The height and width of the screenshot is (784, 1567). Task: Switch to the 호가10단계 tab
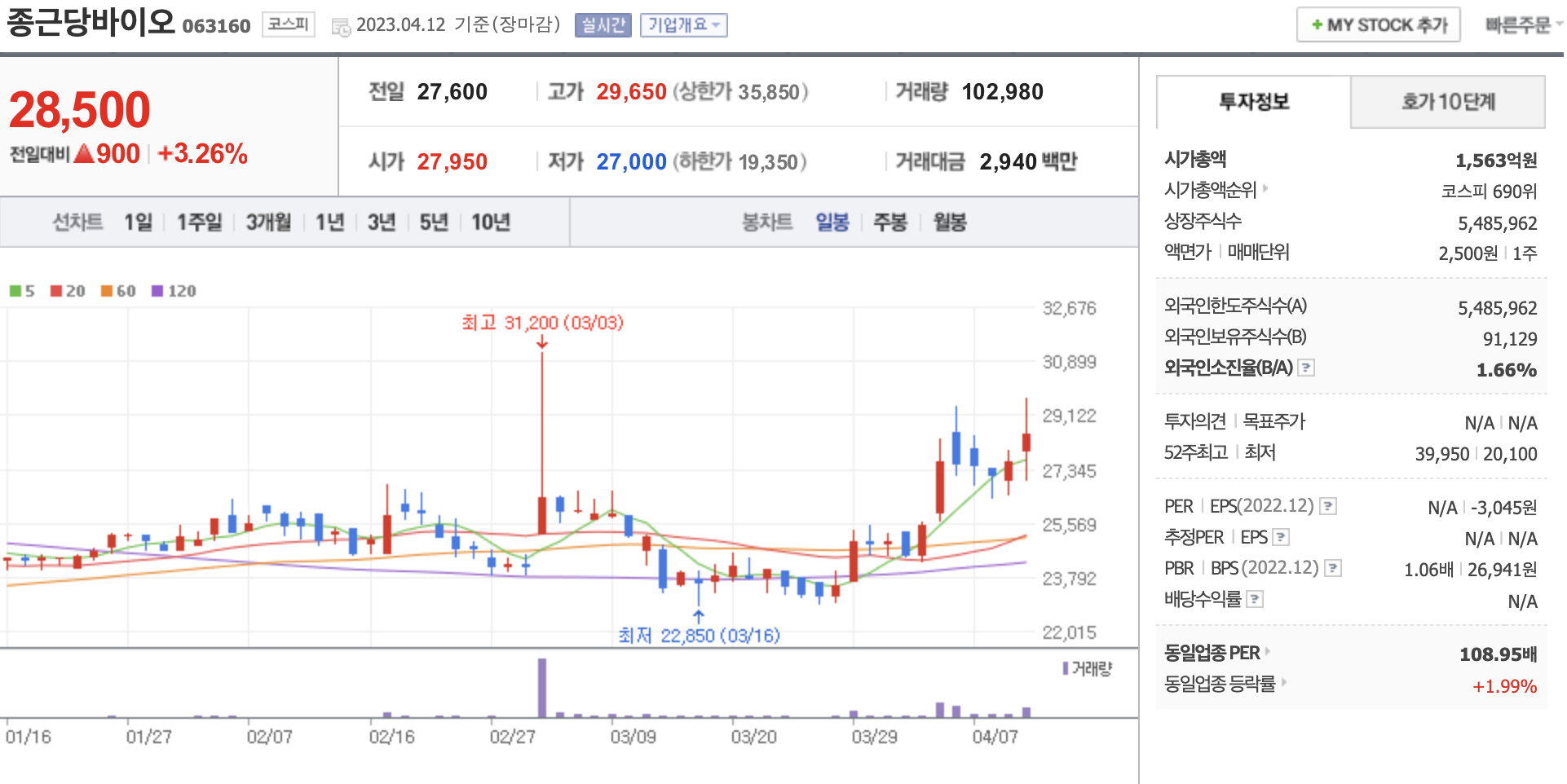coord(1447,102)
